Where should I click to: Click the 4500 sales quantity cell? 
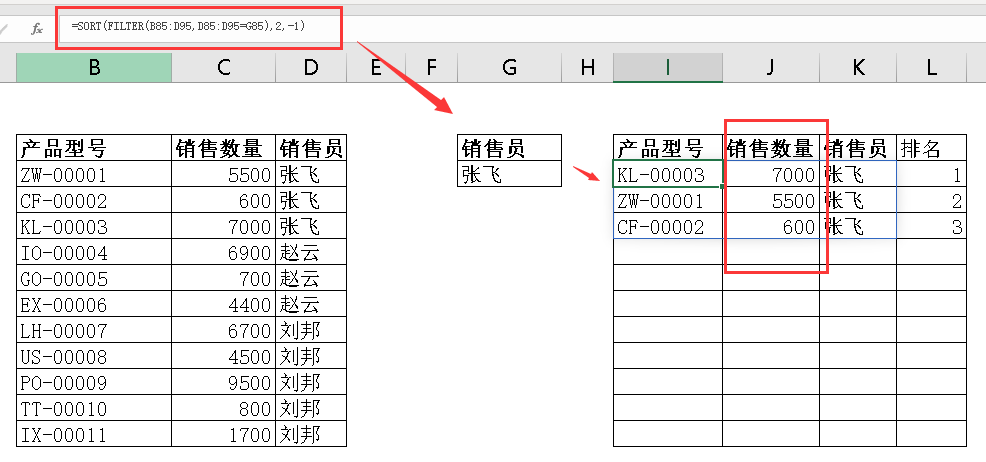click(224, 356)
